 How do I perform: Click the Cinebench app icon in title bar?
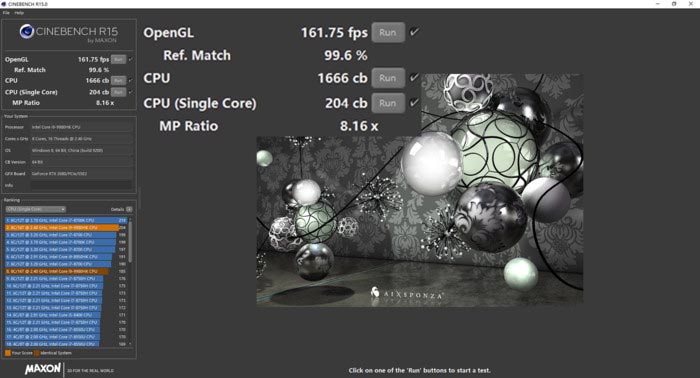click(x=4, y=4)
